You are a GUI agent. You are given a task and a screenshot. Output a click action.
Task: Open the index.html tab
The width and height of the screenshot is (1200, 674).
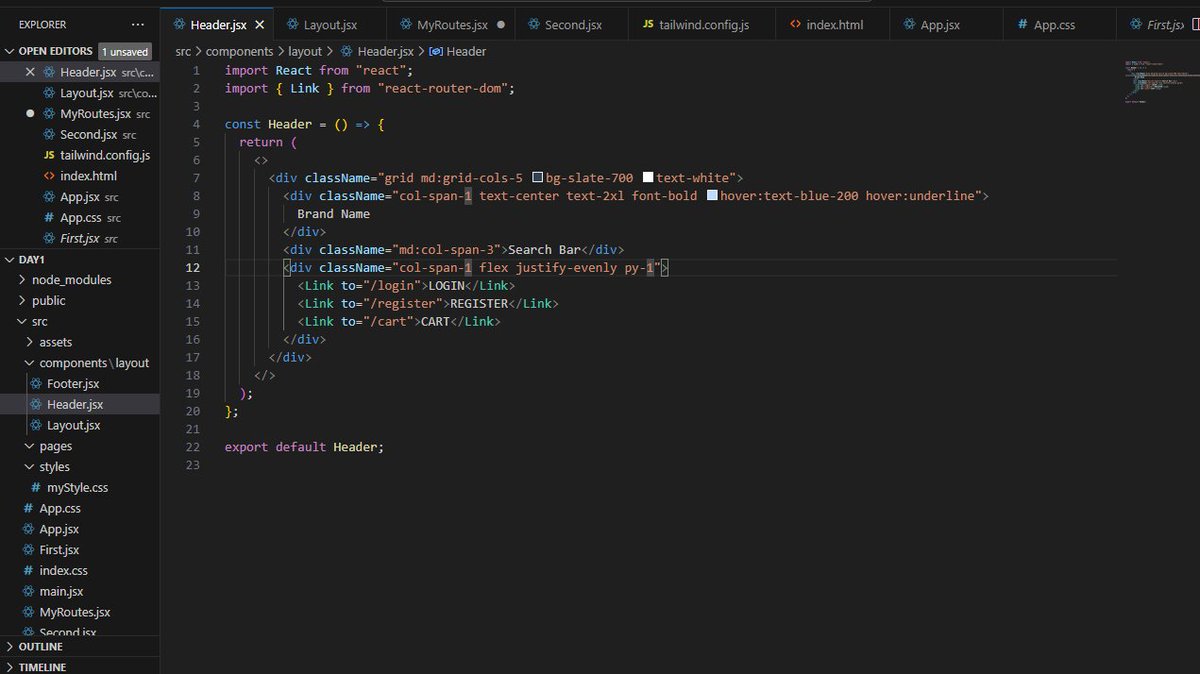click(x=834, y=24)
